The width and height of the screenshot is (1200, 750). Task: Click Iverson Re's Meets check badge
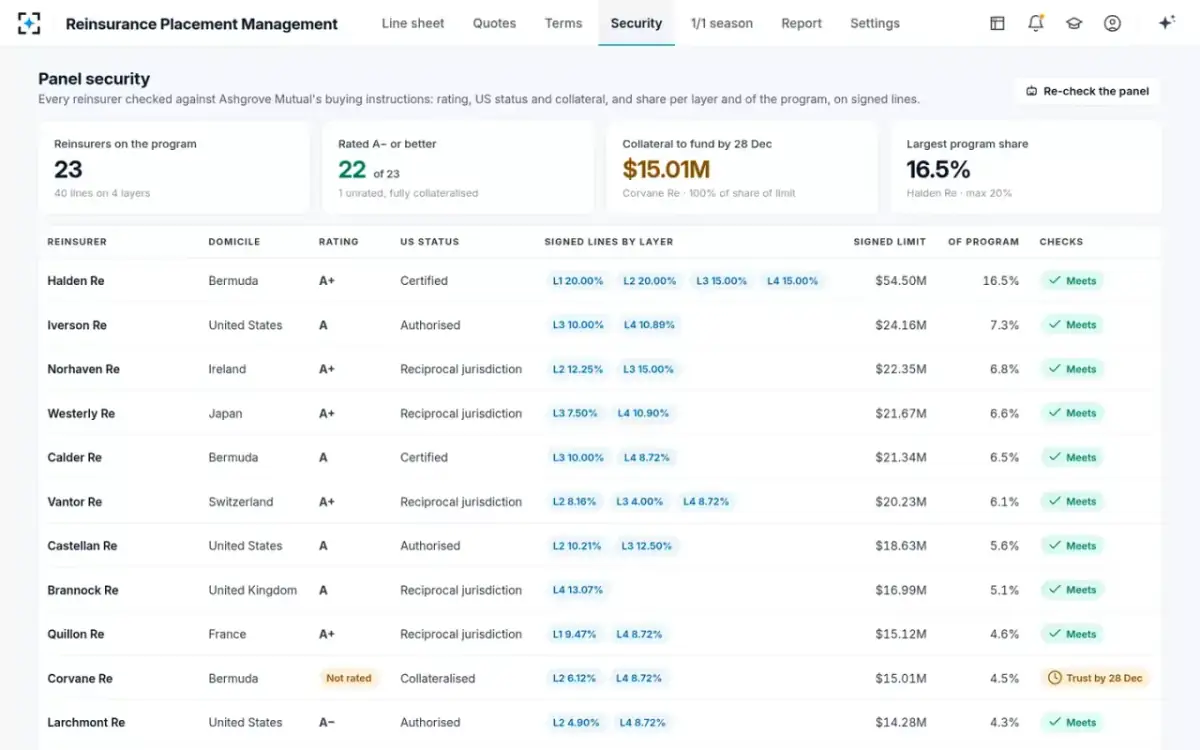click(x=1072, y=325)
